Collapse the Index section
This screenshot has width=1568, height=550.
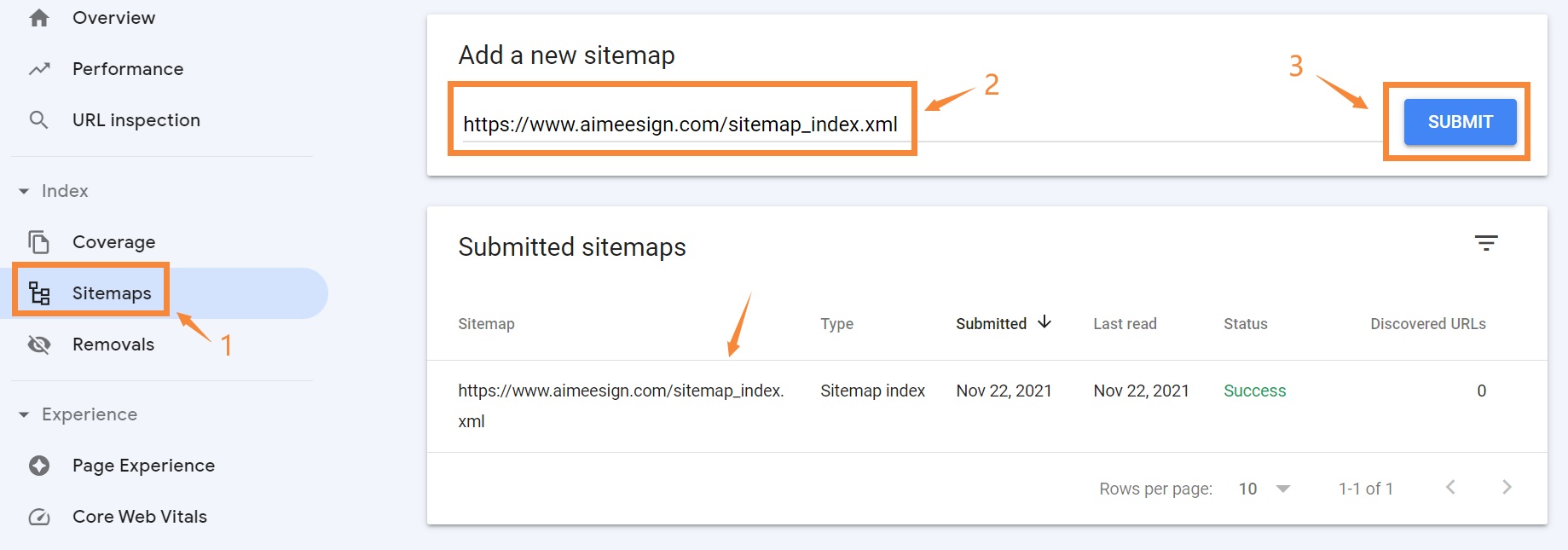[x=24, y=191]
